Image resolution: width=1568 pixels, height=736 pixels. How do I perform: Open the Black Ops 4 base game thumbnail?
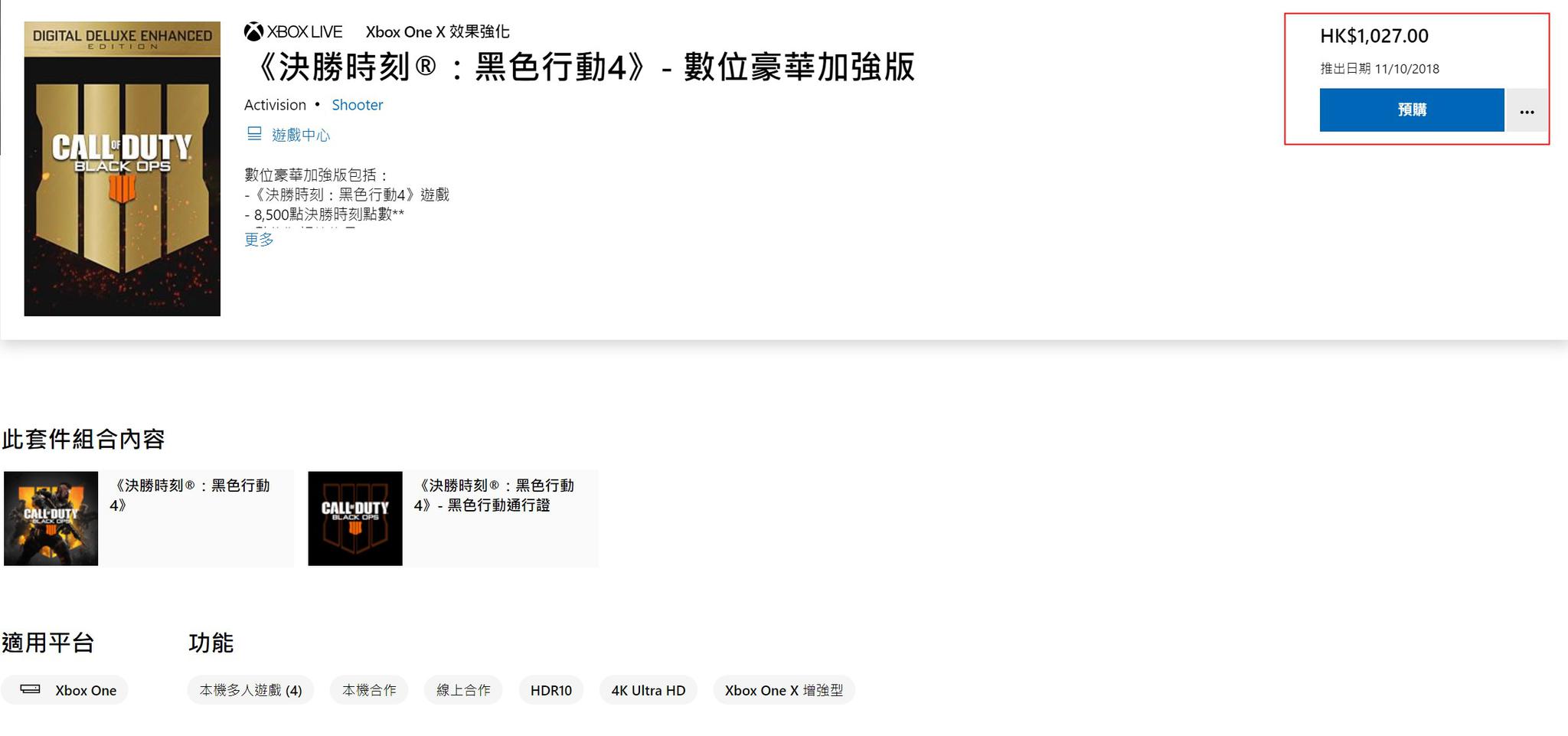coord(51,518)
